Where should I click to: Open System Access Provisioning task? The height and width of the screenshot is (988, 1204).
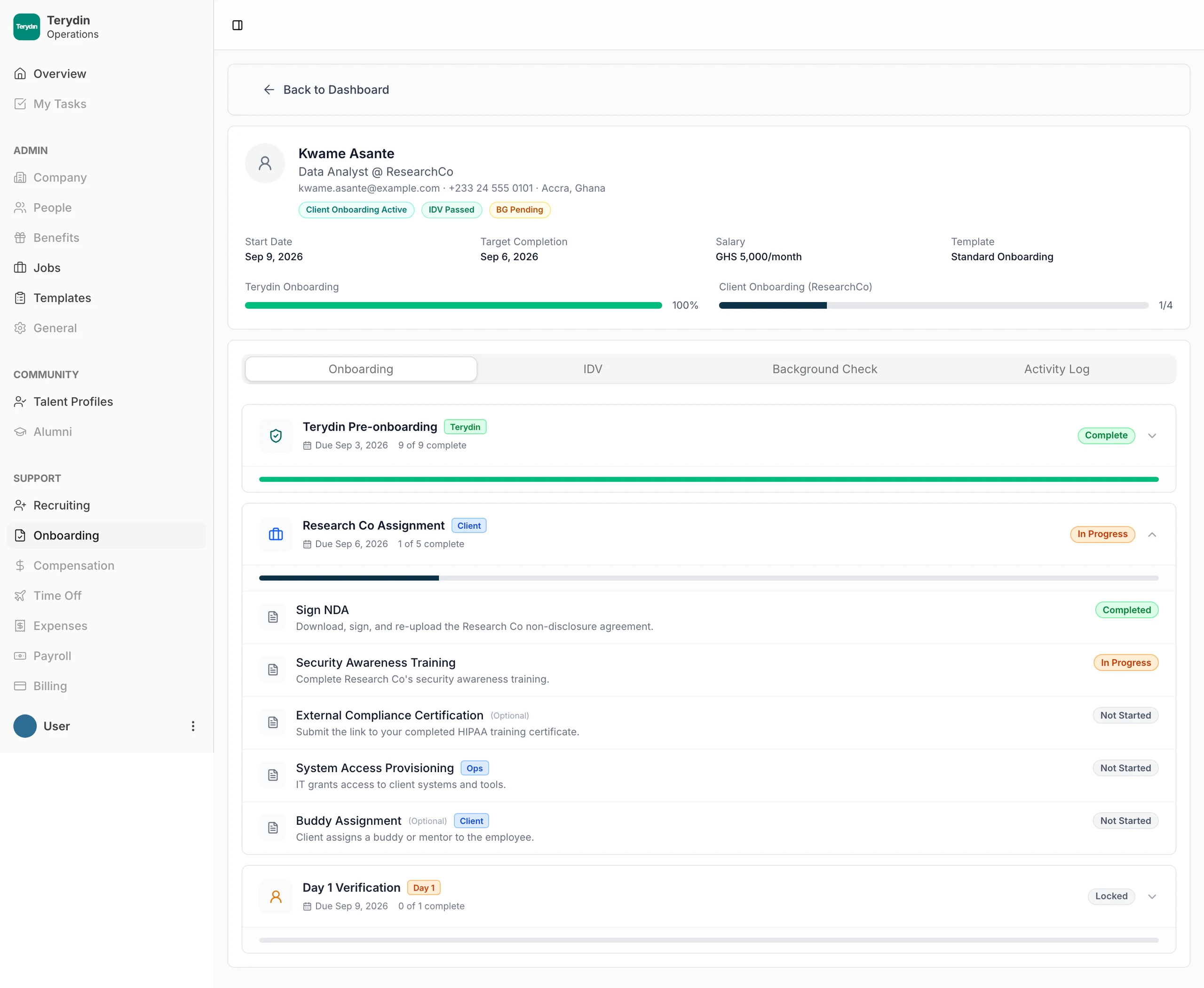(x=709, y=776)
